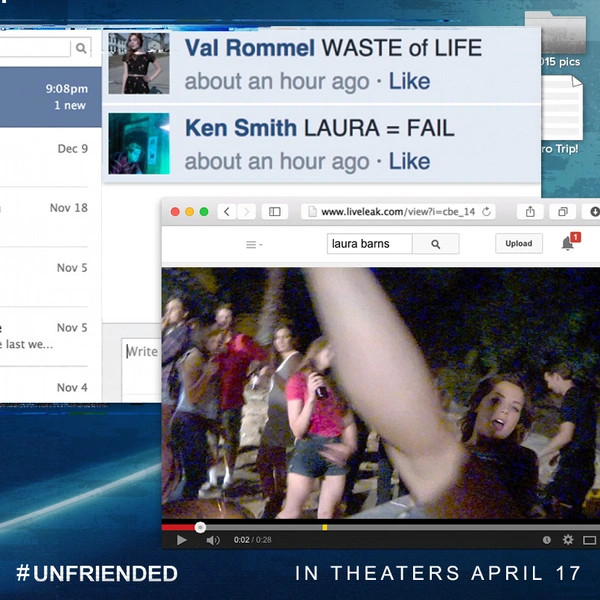Click into the laura barns search field

pyautogui.click(x=370, y=244)
